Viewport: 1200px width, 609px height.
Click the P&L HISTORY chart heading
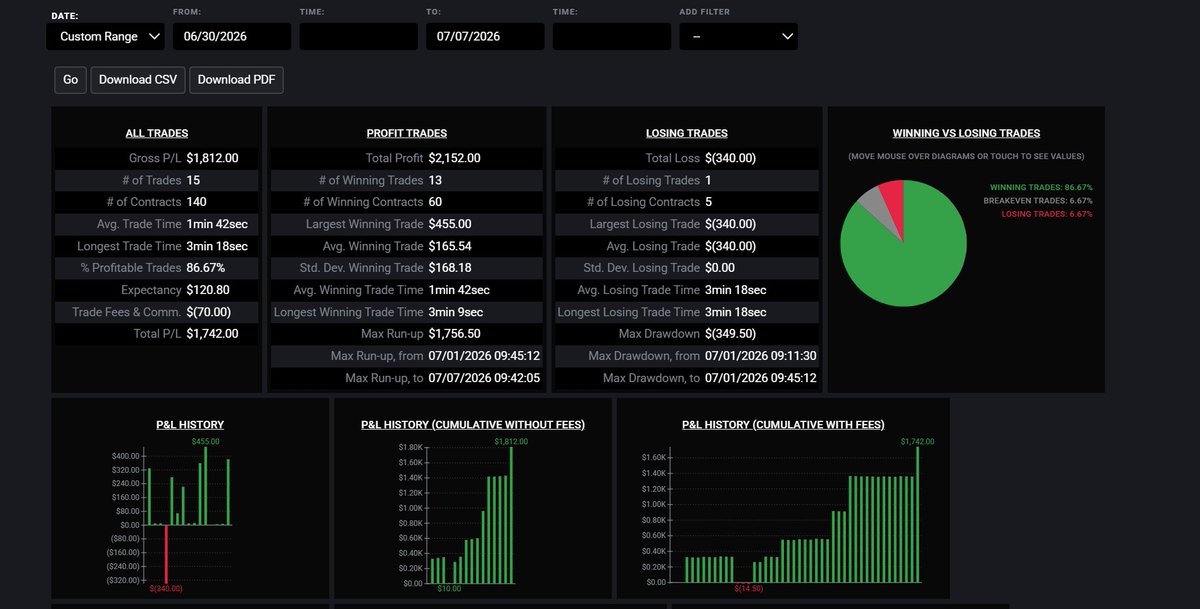tap(190, 425)
